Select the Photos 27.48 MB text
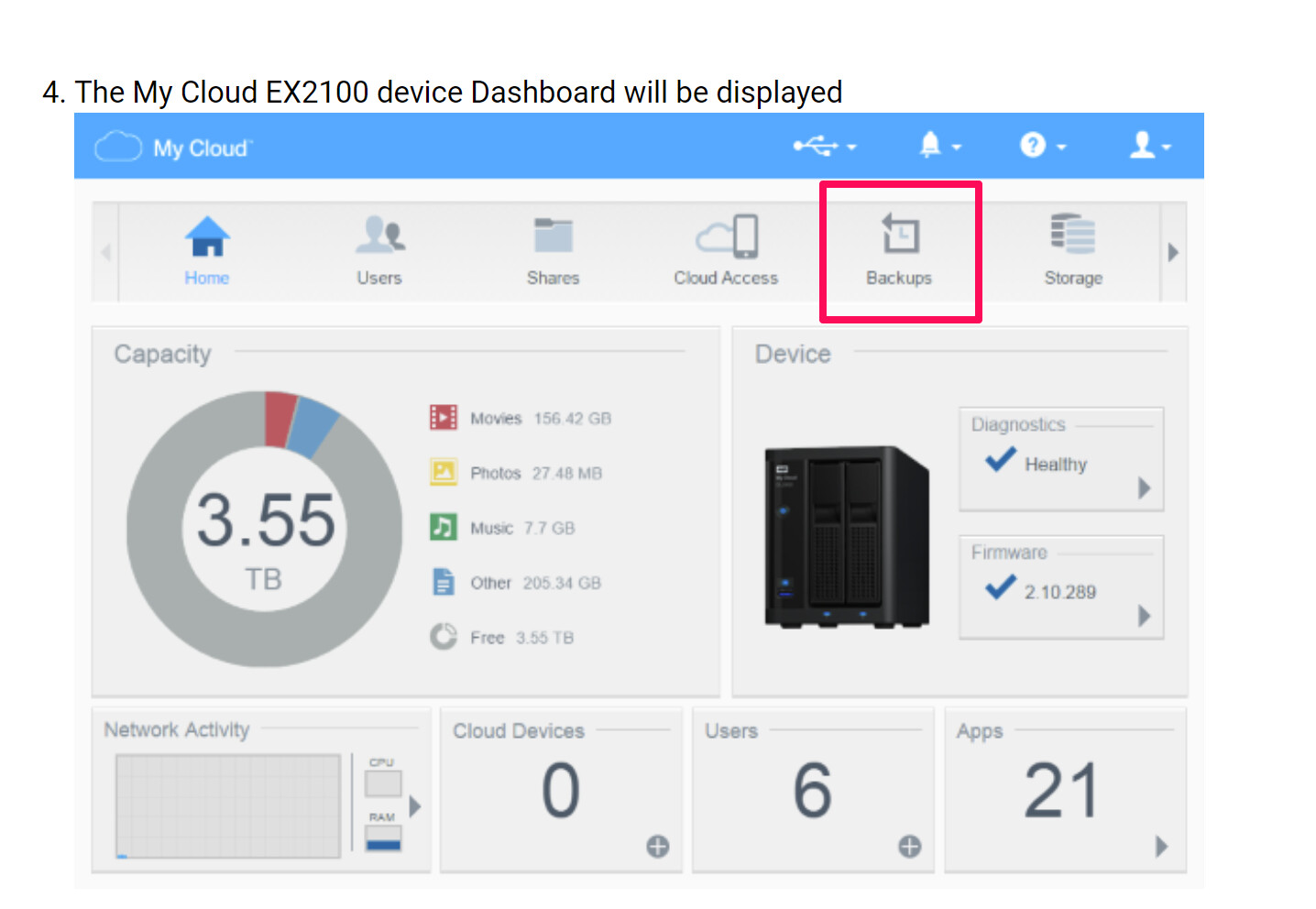 pos(536,474)
